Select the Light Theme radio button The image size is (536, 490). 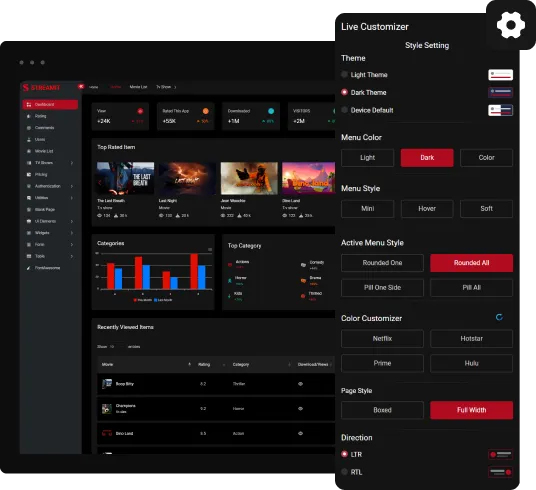point(344,74)
